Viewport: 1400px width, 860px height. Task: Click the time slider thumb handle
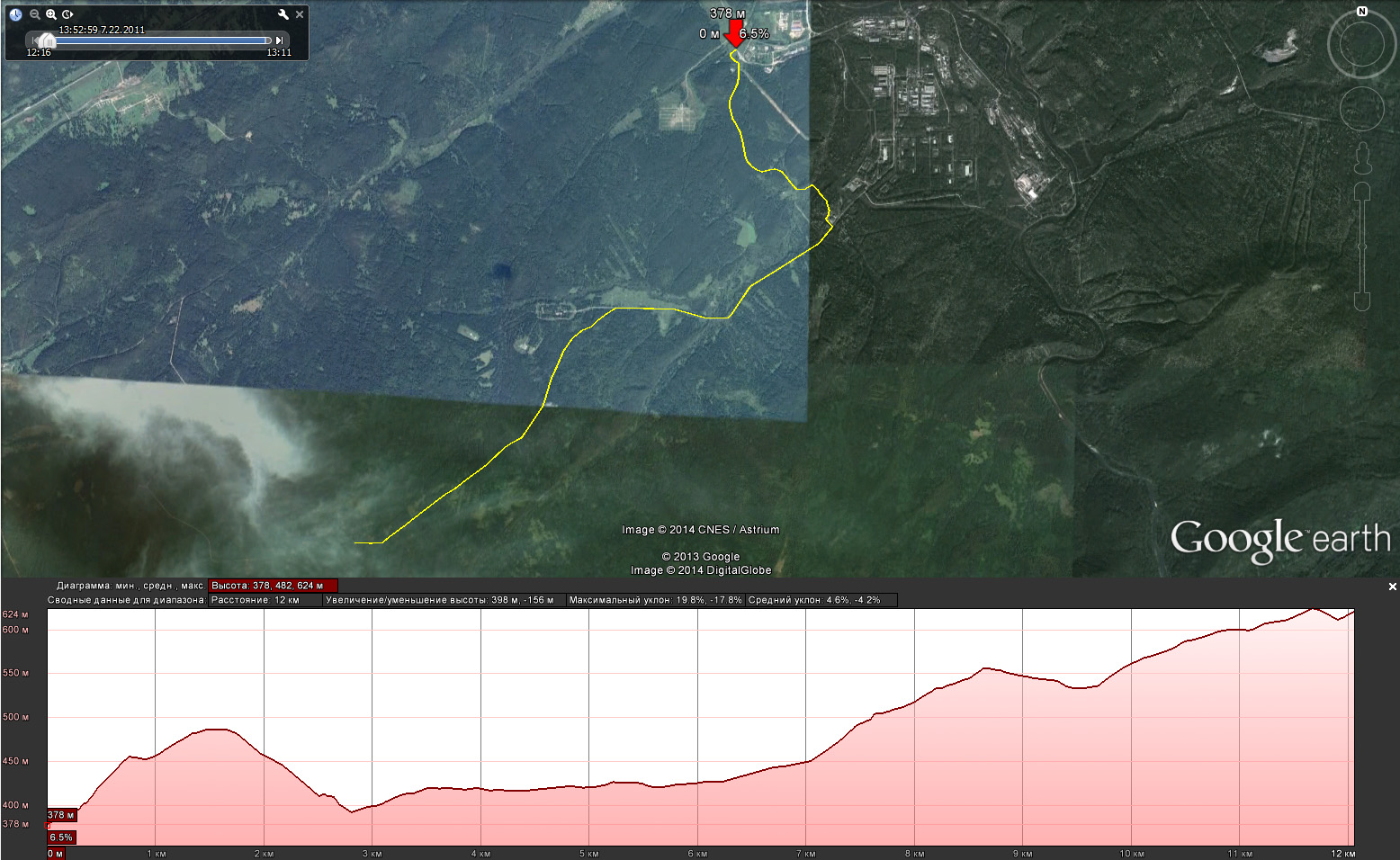pyautogui.click(x=45, y=40)
